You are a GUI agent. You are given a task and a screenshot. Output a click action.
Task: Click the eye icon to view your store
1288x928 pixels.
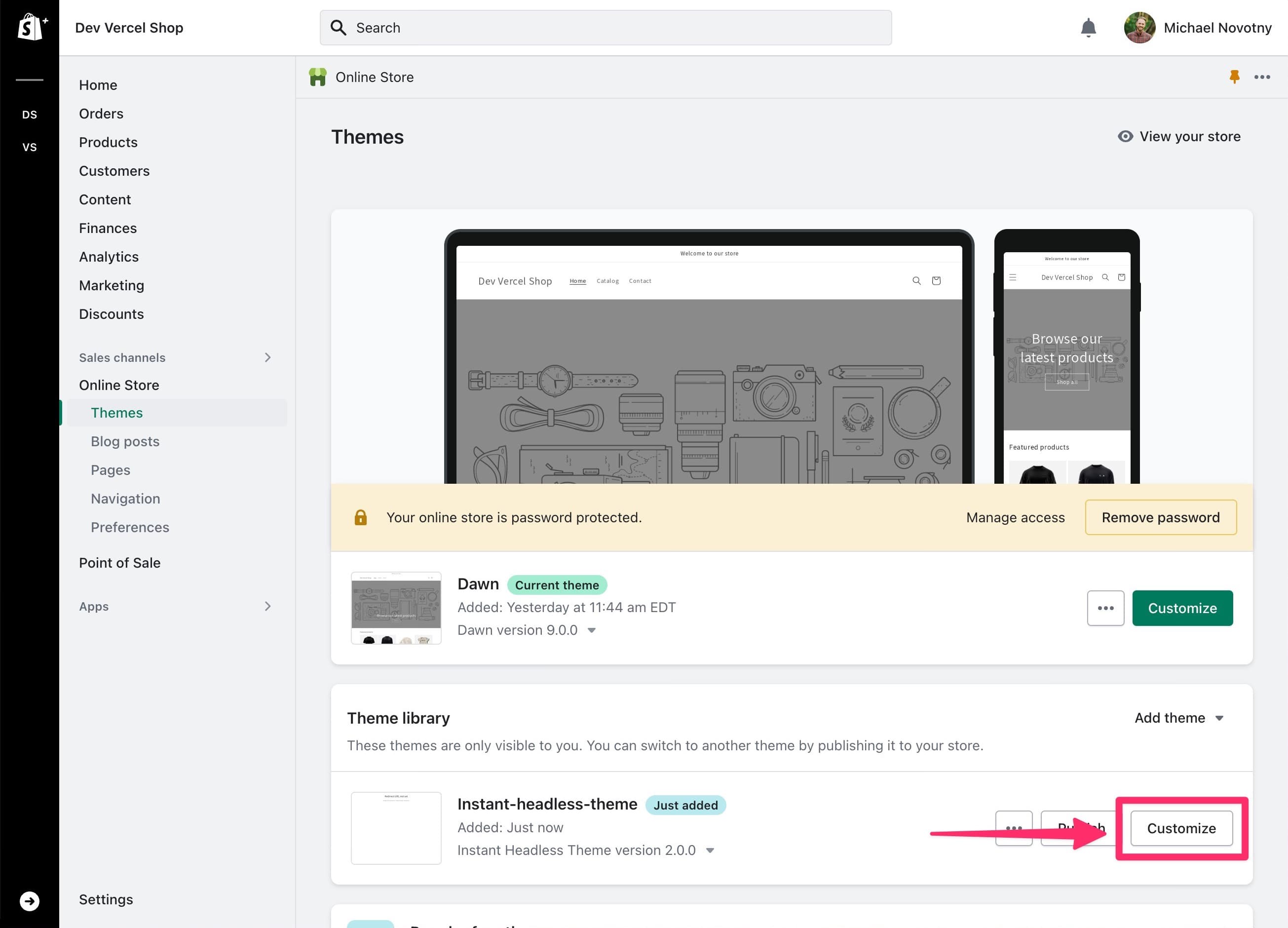(x=1125, y=136)
